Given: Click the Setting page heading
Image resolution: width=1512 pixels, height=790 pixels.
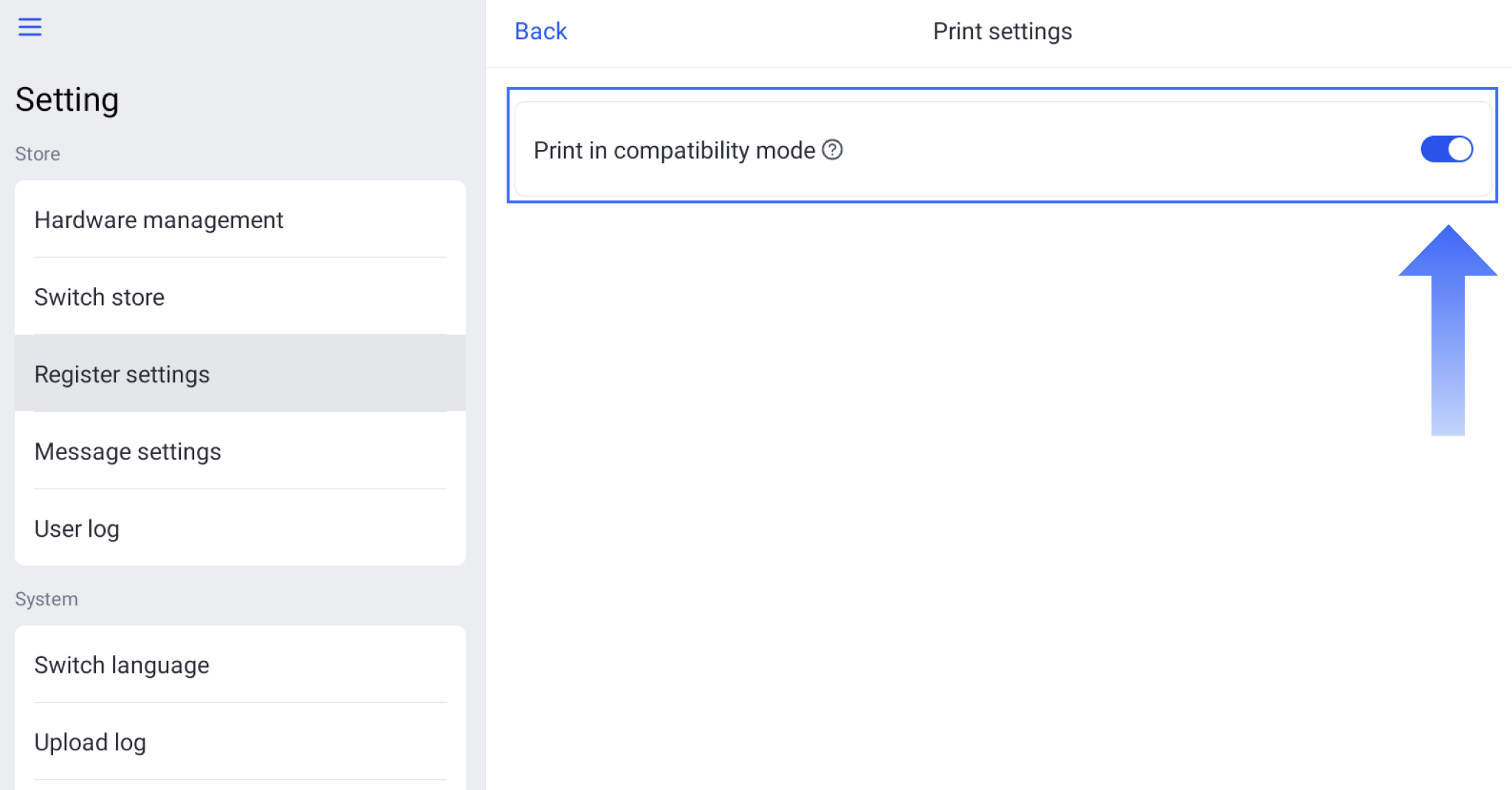Looking at the screenshot, I should pyautogui.click(x=66, y=98).
